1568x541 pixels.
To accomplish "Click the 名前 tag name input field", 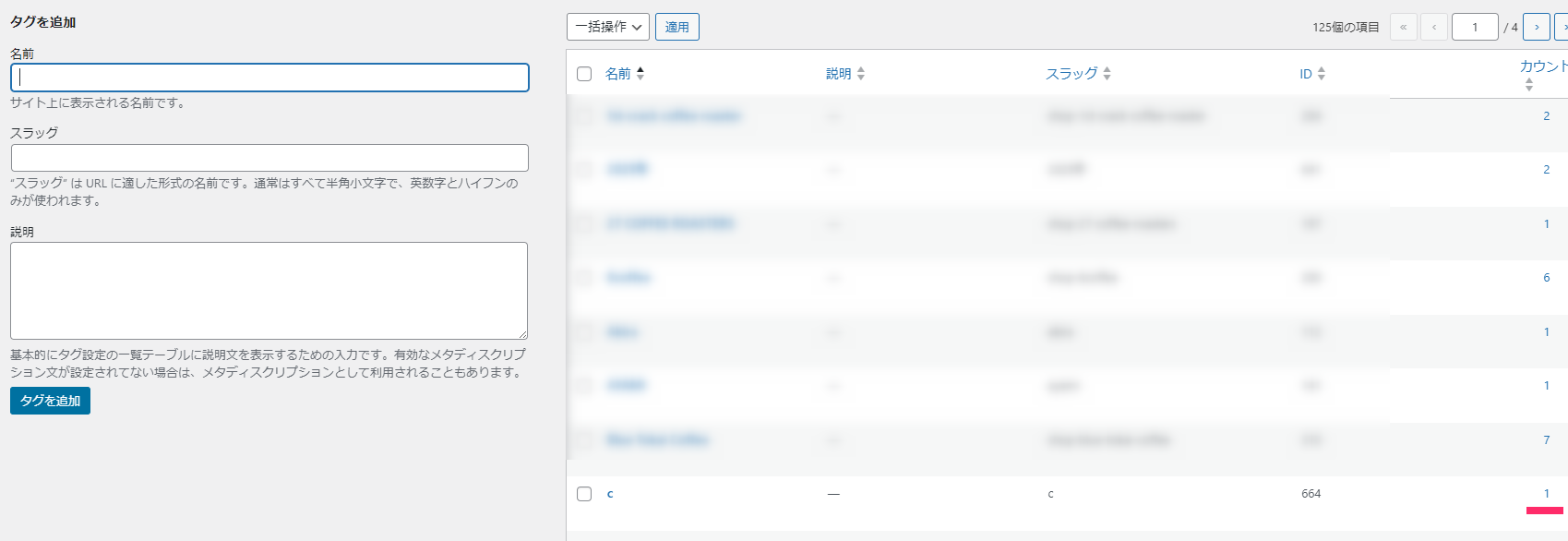I will (269, 78).
